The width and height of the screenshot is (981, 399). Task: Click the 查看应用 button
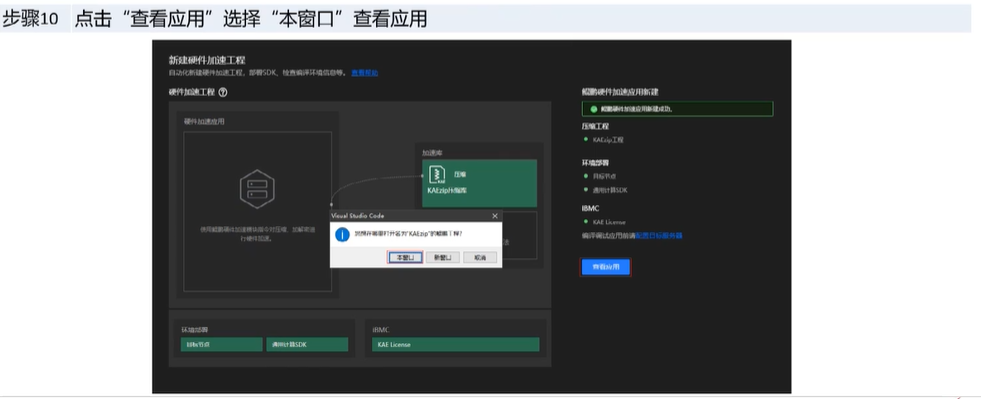click(605, 267)
